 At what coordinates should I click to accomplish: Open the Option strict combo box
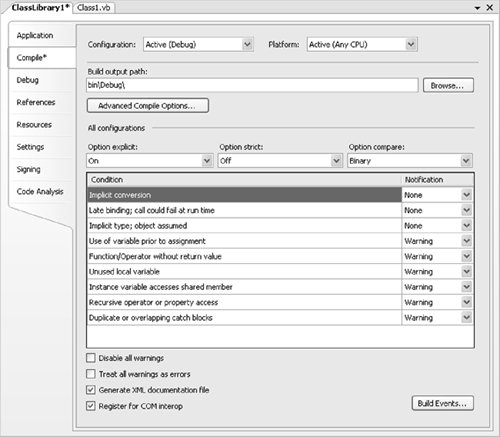tap(280, 161)
